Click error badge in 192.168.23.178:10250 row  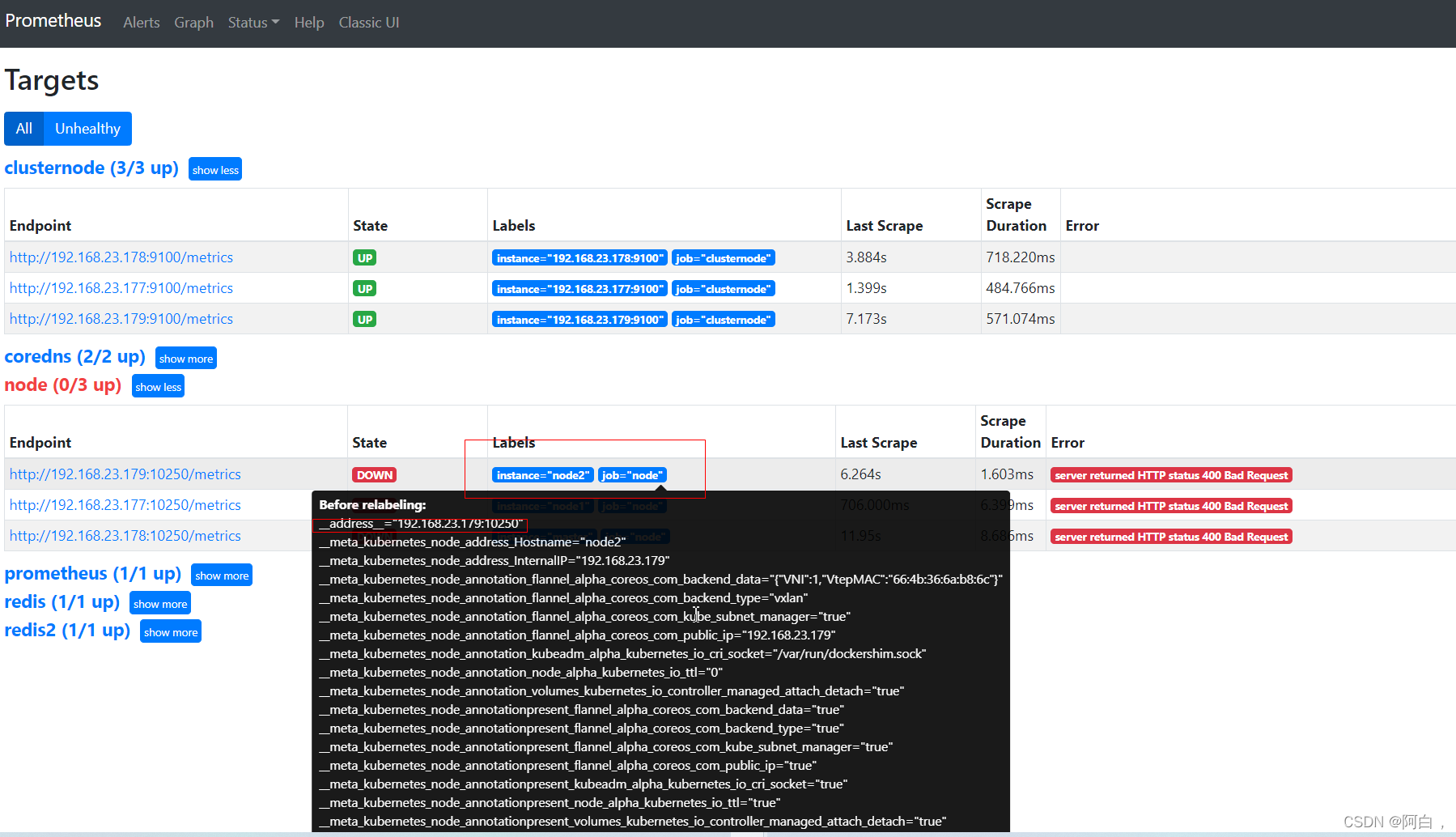[1171, 537]
